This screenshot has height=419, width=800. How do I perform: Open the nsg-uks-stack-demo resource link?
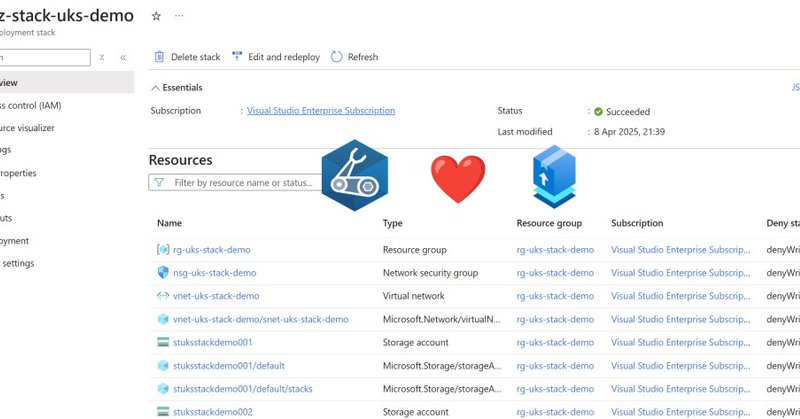tap(215, 273)
